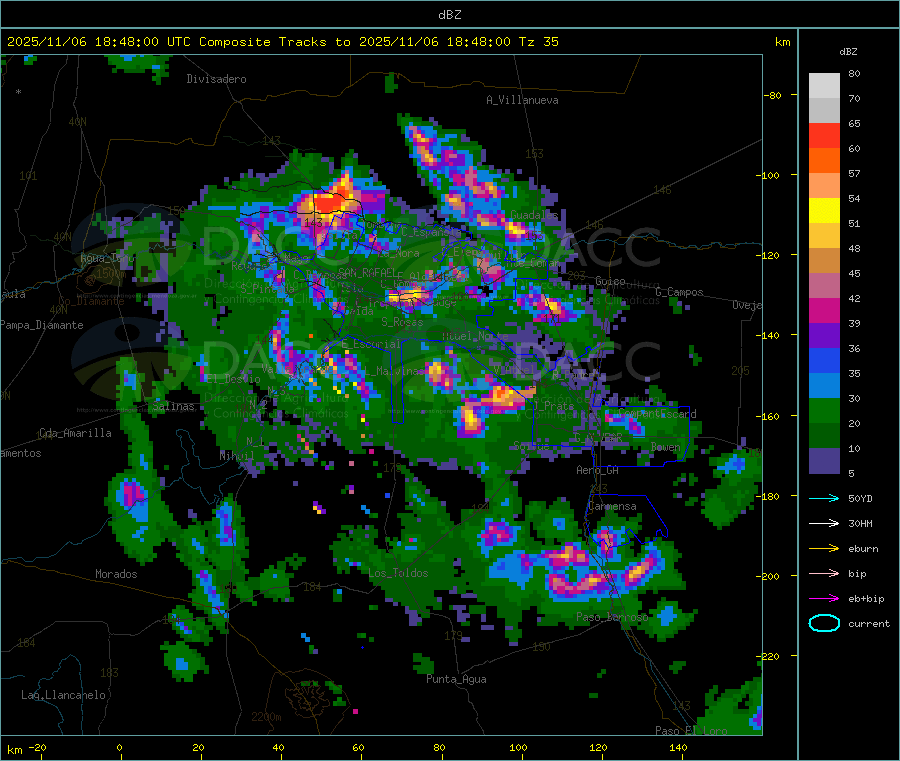Screen dimensions: 900x761
Task: Click the white 30HM arrow in legend
Action: click(x=824, y=523)
